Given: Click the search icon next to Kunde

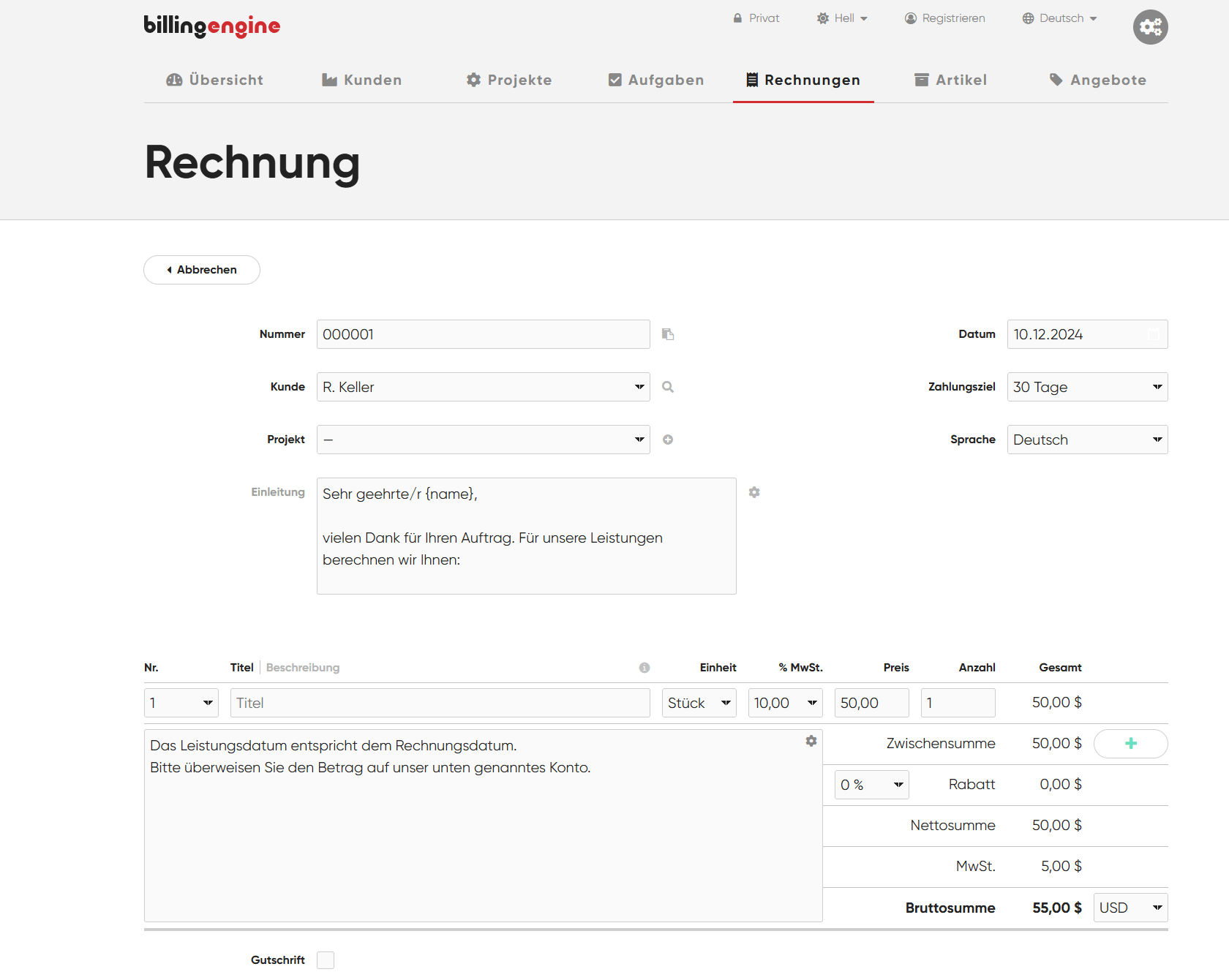Looking at the screenshot, I should tap(668, 387).
